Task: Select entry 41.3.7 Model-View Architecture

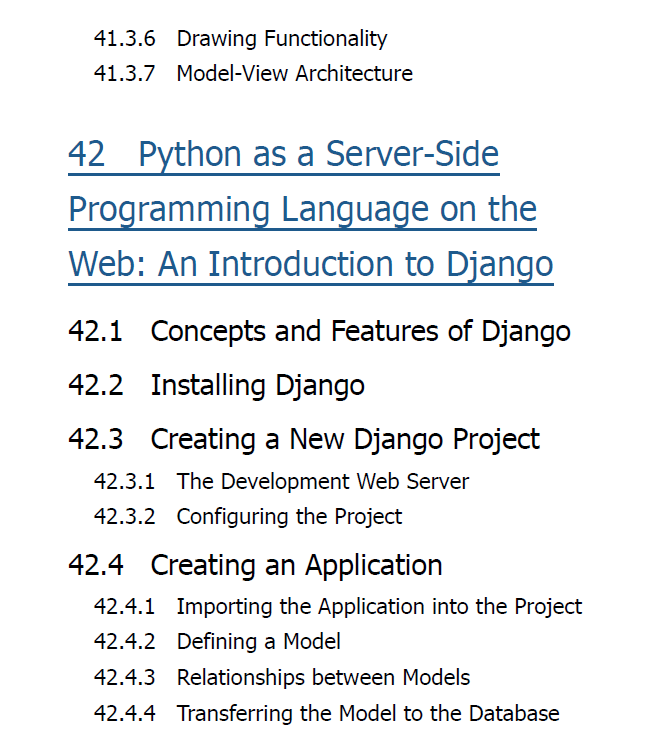Action: 253,74
